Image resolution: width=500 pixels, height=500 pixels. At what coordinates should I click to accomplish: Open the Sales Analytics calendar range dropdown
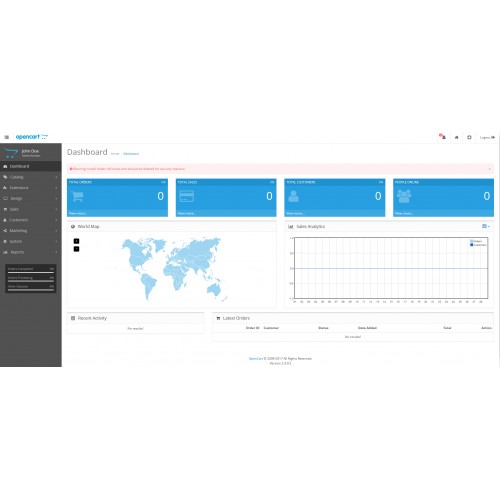coord(486,226)
